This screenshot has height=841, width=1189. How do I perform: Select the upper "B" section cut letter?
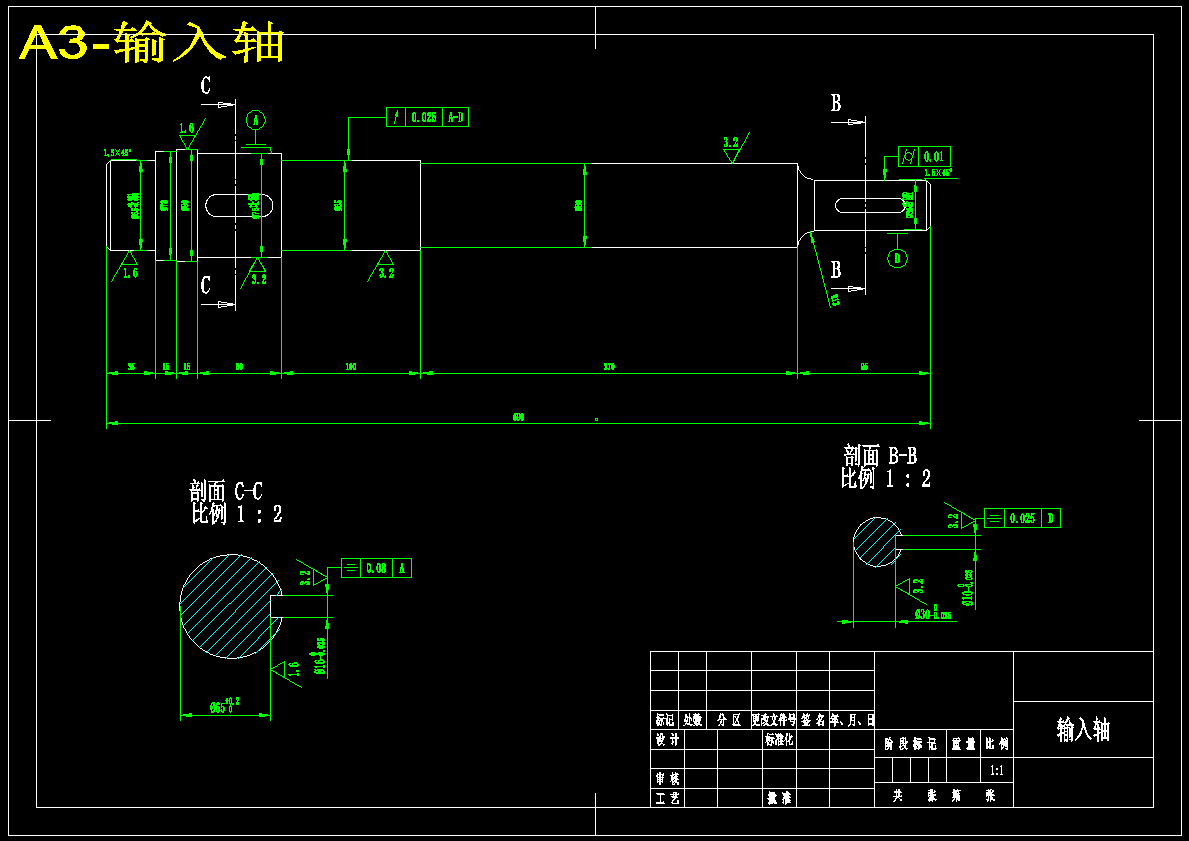click(x=836, y=103)
